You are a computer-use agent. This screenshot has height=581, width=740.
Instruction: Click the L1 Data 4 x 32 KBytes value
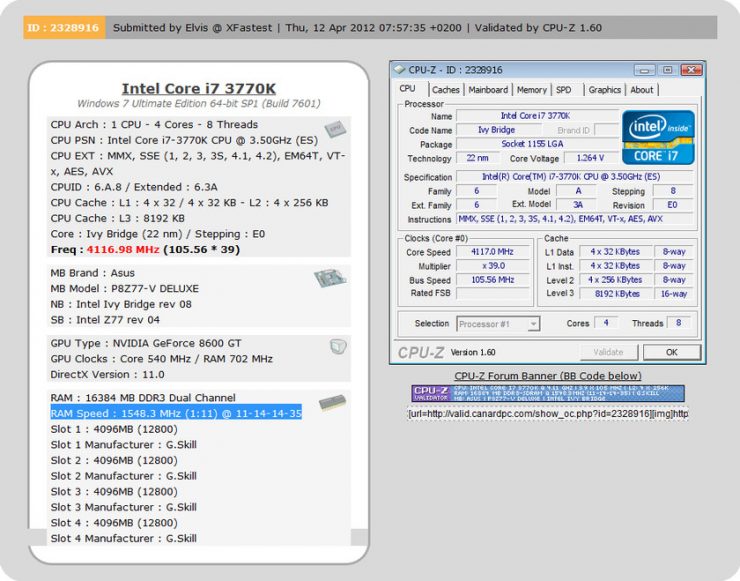tap(615, 252)
